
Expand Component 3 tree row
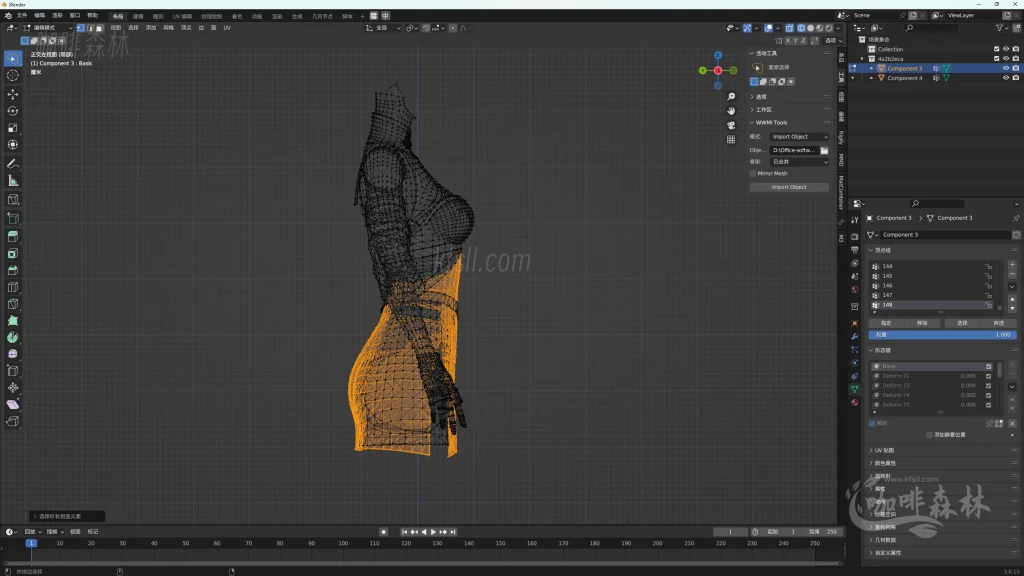[871, 68]
